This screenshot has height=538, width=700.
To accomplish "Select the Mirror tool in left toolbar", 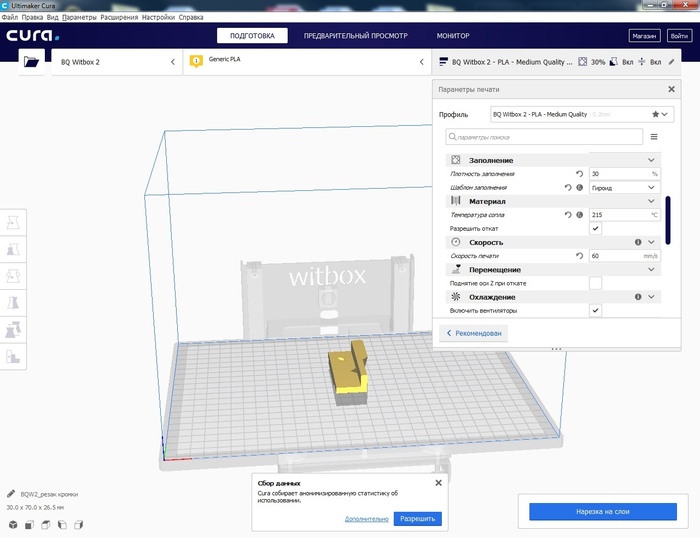I will point(14,302).
